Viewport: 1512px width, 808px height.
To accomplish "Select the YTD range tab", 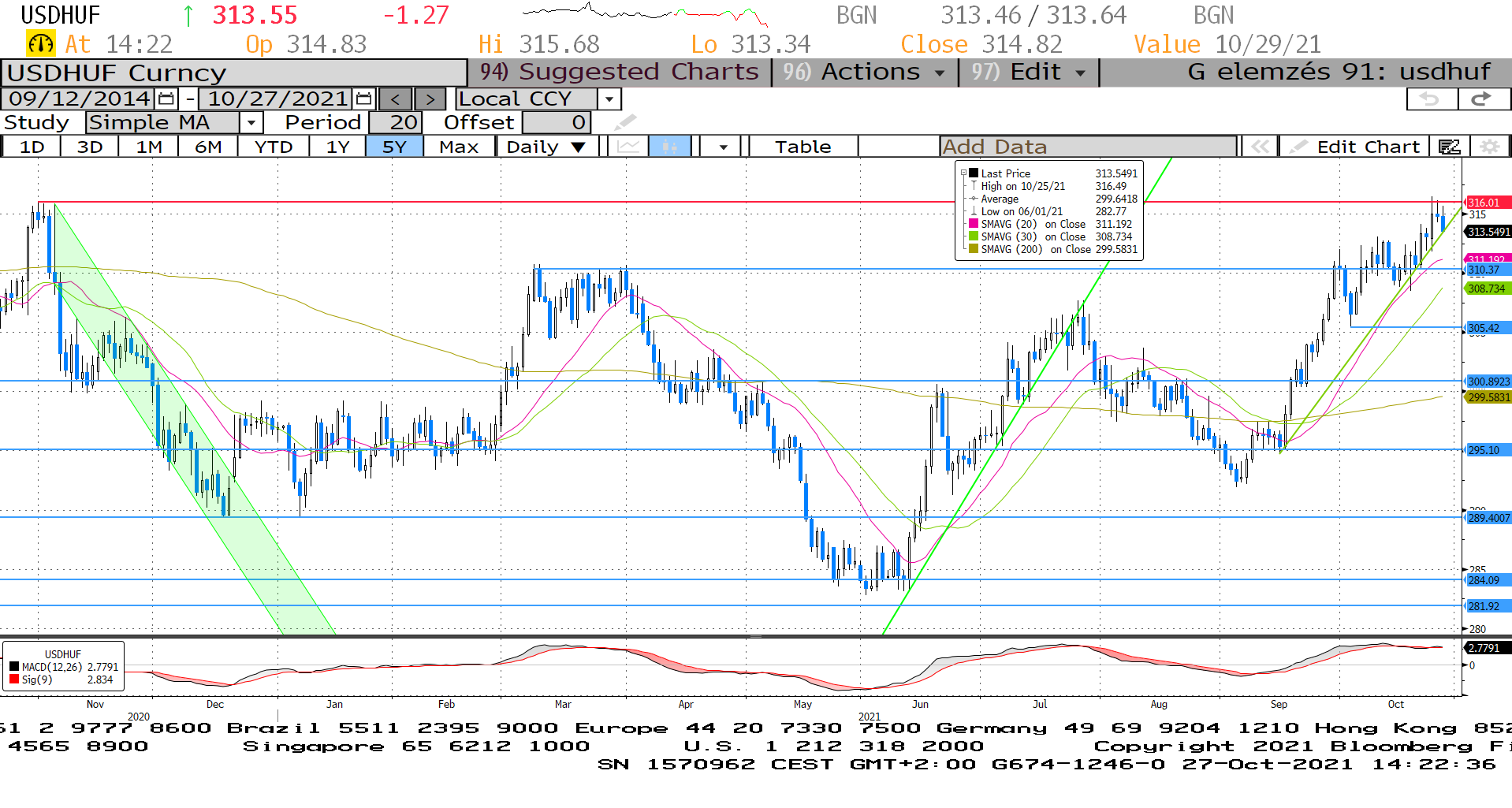I will pos(274,147).
